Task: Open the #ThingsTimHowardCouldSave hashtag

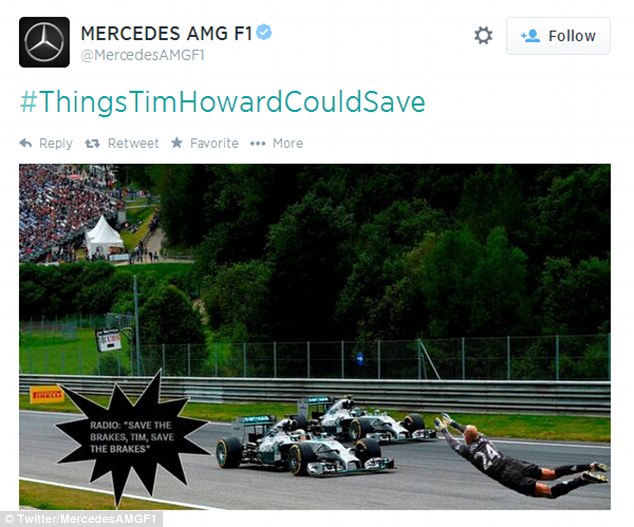Action: [x=223, y=102]
